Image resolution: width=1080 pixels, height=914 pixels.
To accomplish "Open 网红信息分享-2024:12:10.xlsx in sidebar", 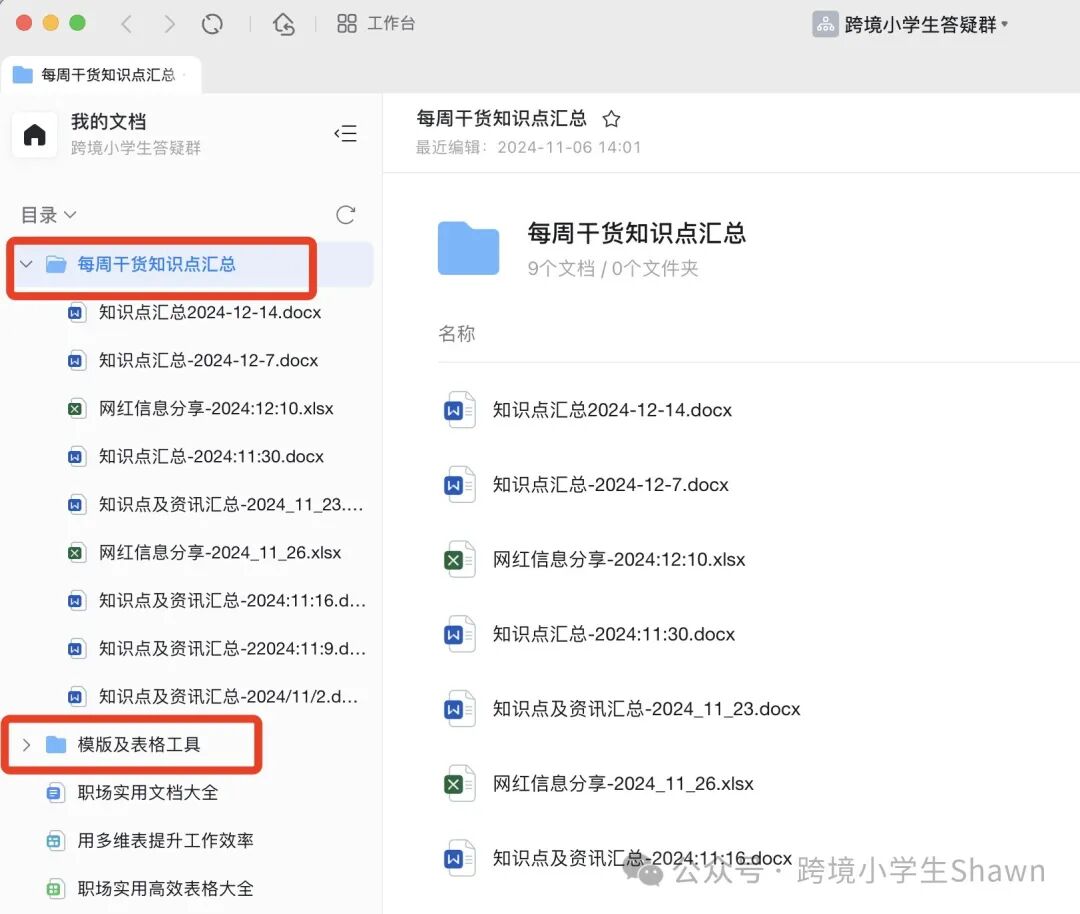I will pos(216,408).
